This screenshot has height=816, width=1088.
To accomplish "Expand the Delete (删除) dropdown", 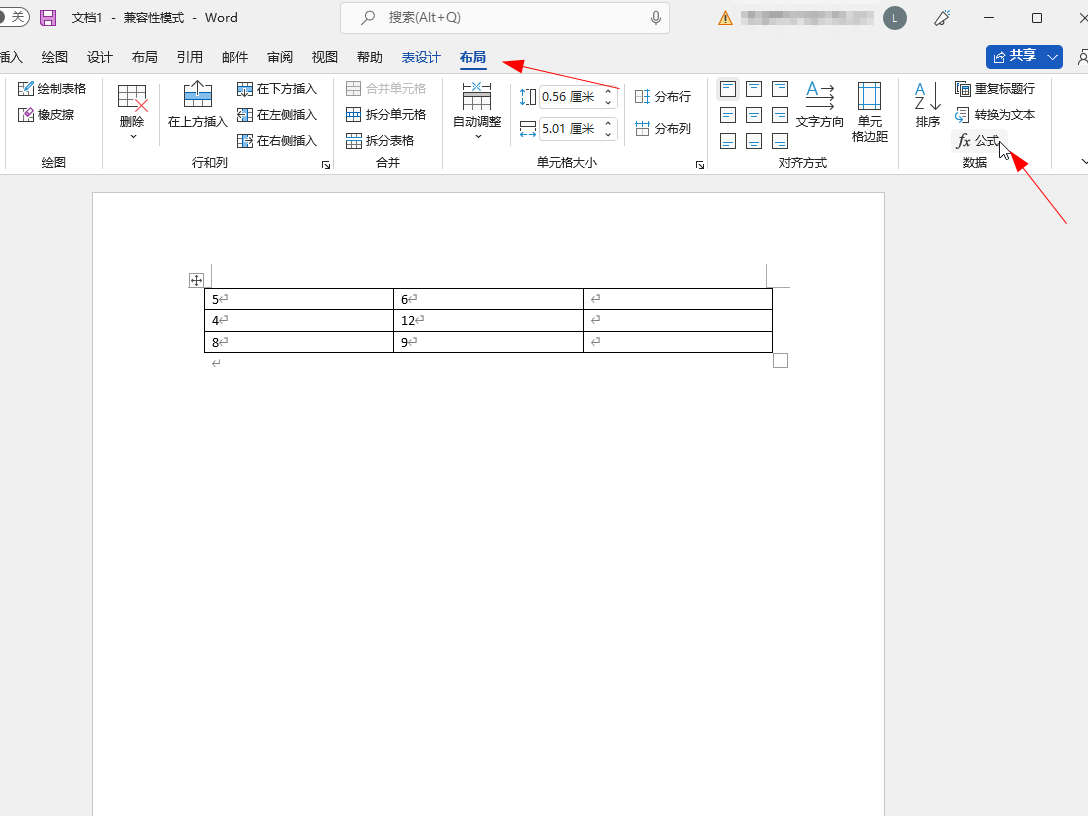I will [x=132, y=136].
